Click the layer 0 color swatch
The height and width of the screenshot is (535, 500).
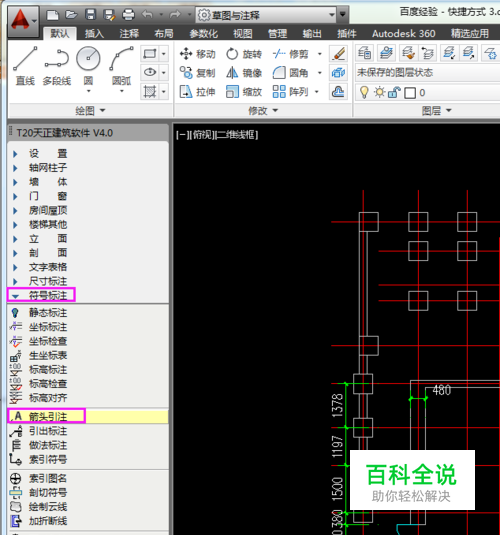[x=410, y=93]
